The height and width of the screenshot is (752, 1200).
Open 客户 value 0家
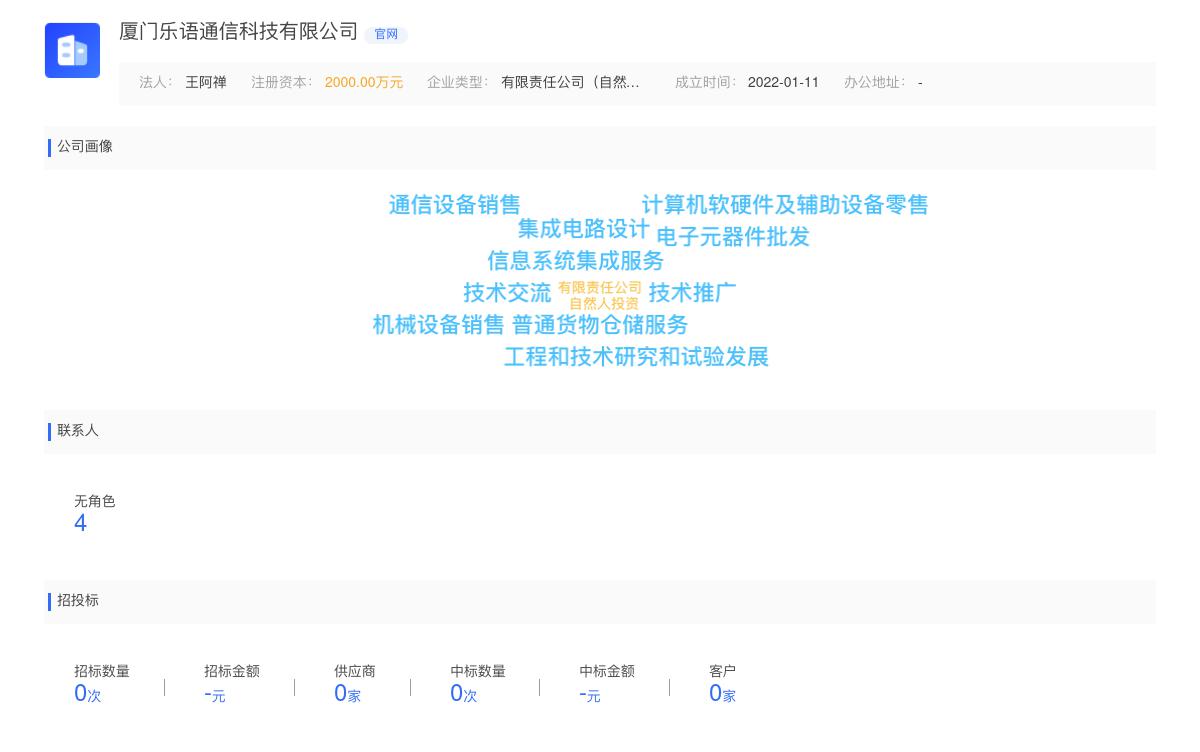point(722,693)
